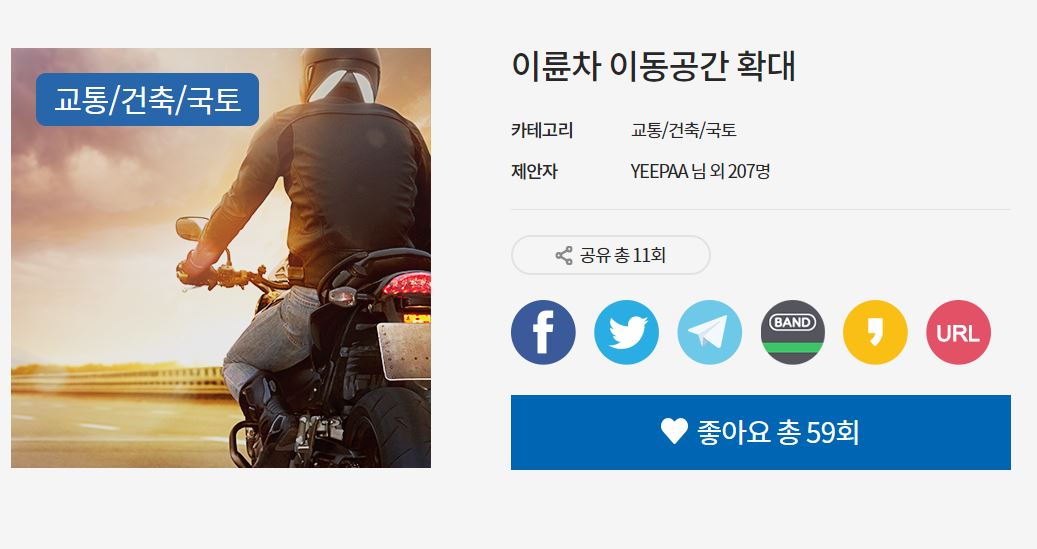Click the share symbol beside 공유 총 11회
The image size is (1037, 549).
tap(564, 255)
